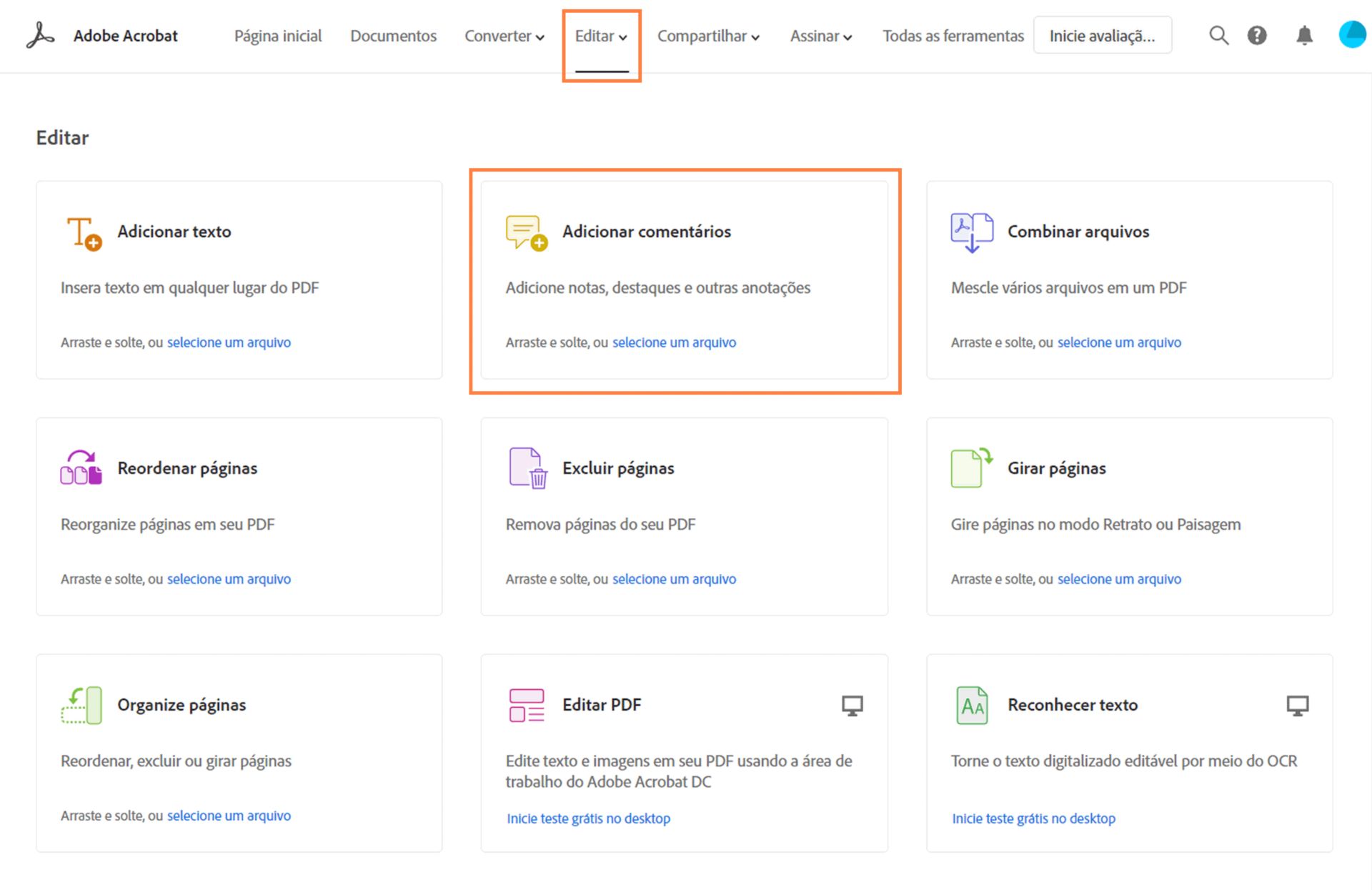Open the notifications bell icon

(1304, 35)
